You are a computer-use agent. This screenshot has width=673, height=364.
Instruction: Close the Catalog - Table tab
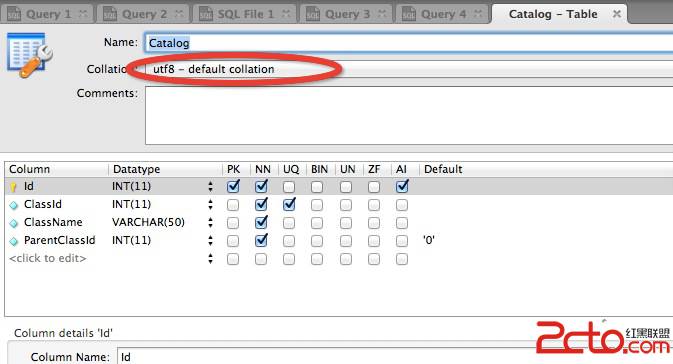click(617, 14)
